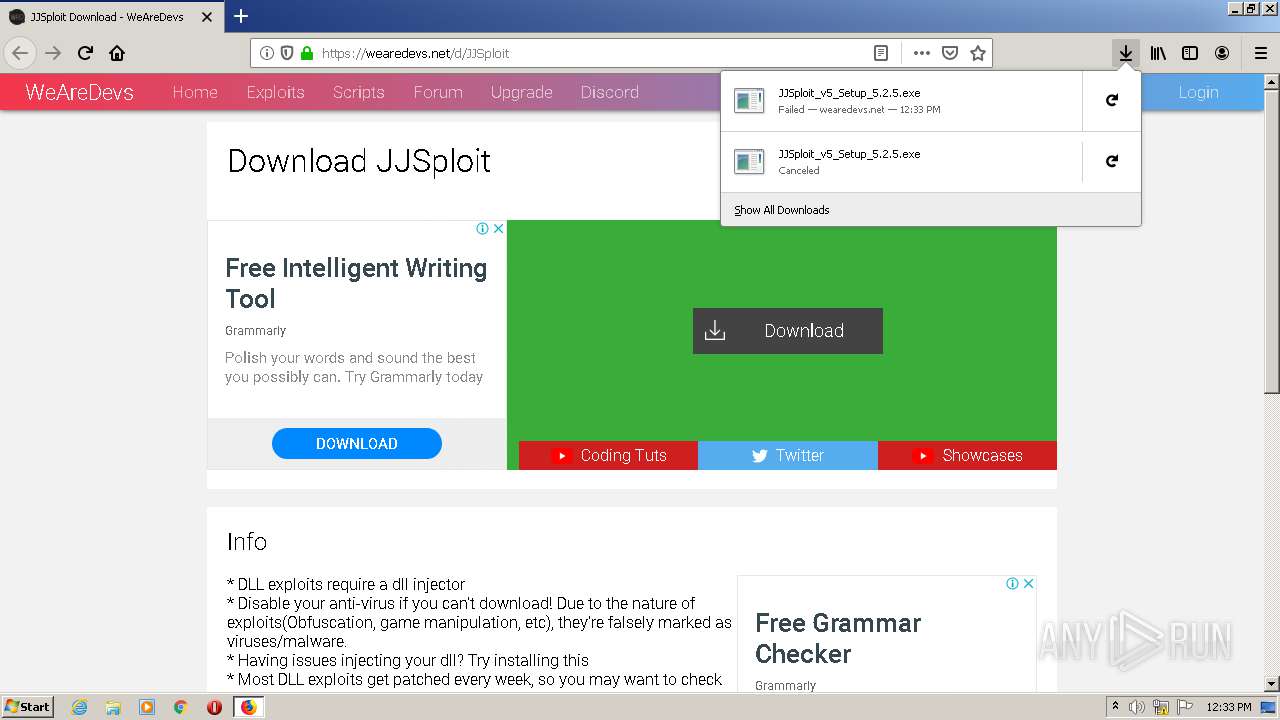Open the network tray icon
1280x720 pixels.
[1161, 707]
